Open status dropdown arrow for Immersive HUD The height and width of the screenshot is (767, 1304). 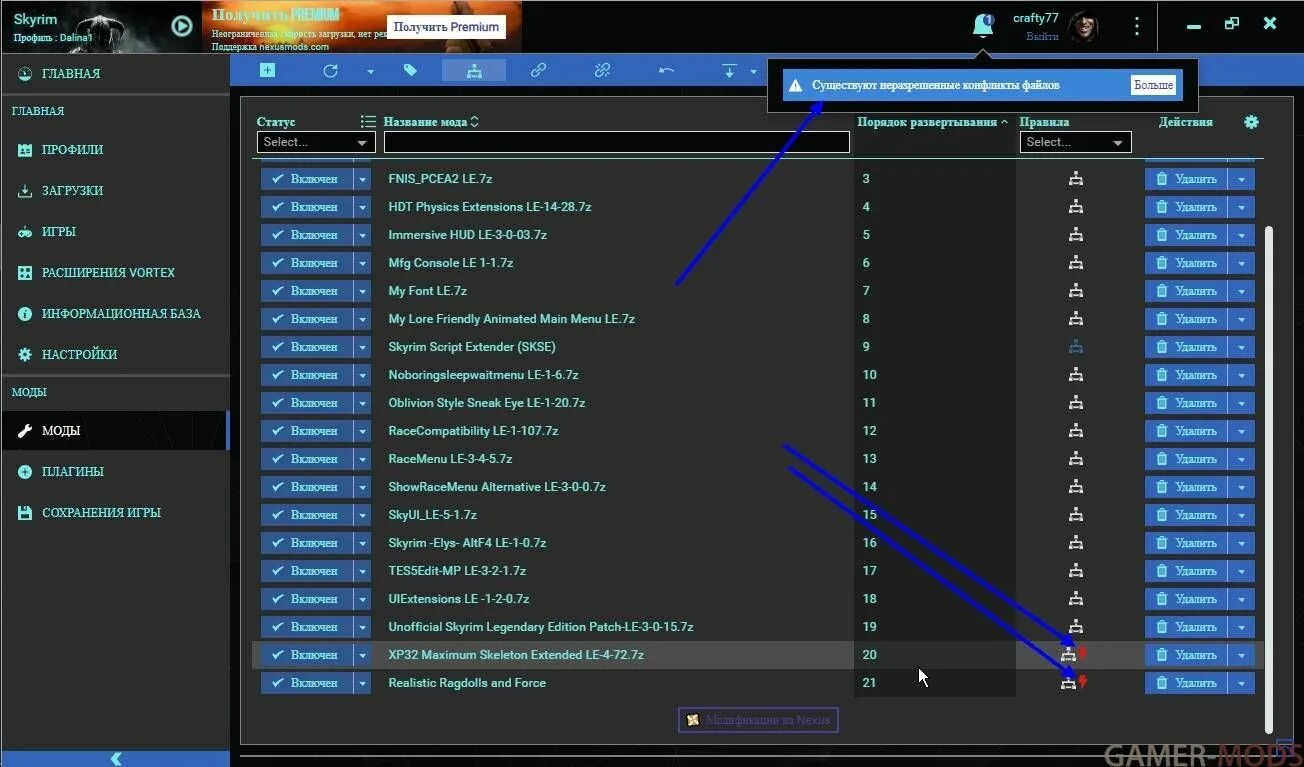[x=362, y=235]
